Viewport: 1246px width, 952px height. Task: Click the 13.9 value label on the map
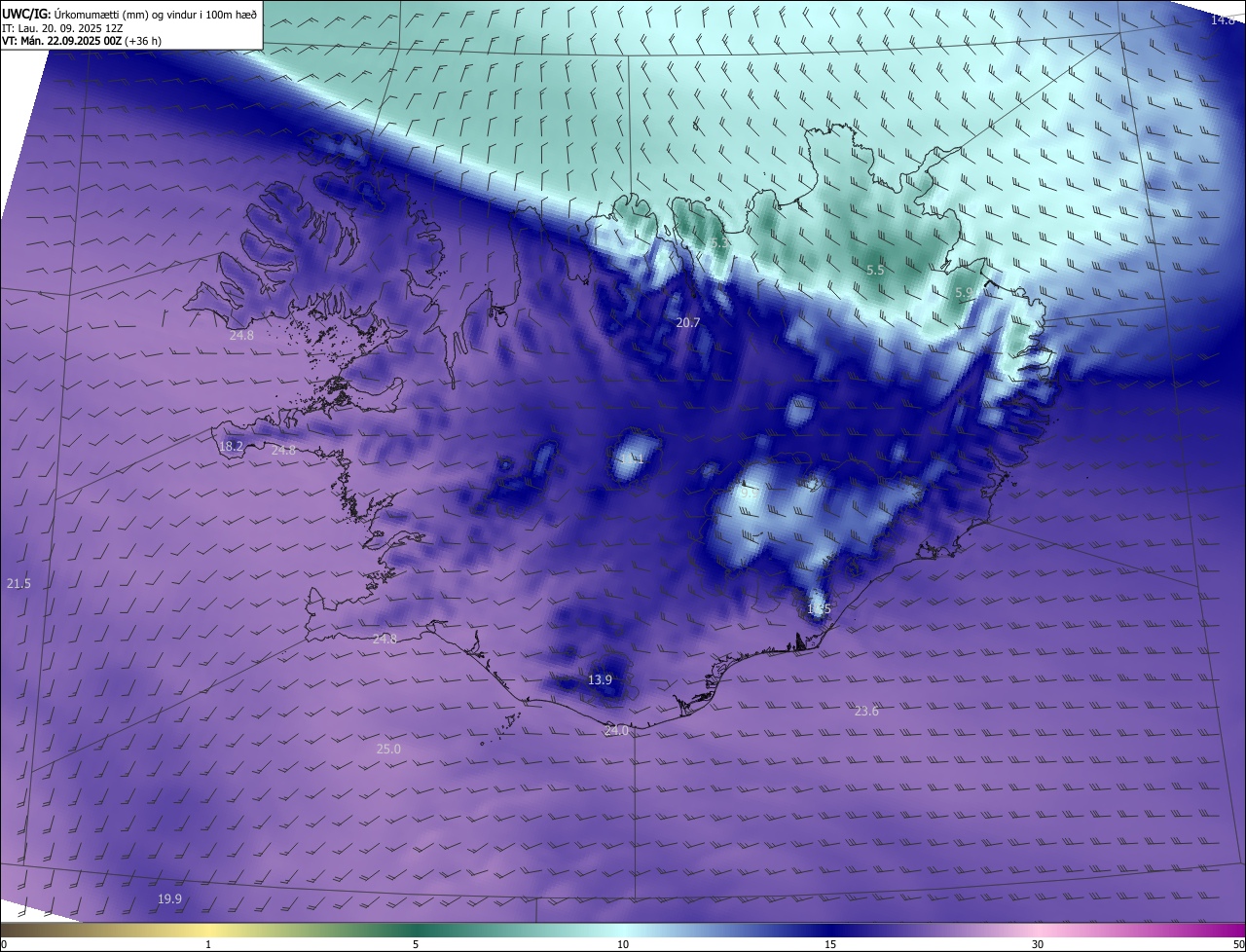[x=601, y=679]
